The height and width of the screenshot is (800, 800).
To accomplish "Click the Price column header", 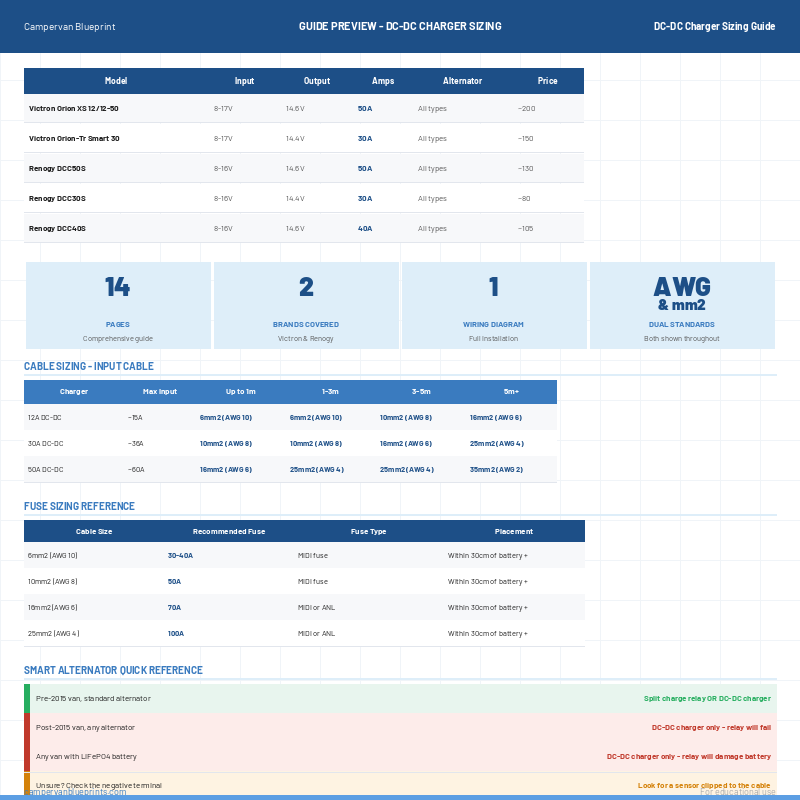I will click(547, 81).
